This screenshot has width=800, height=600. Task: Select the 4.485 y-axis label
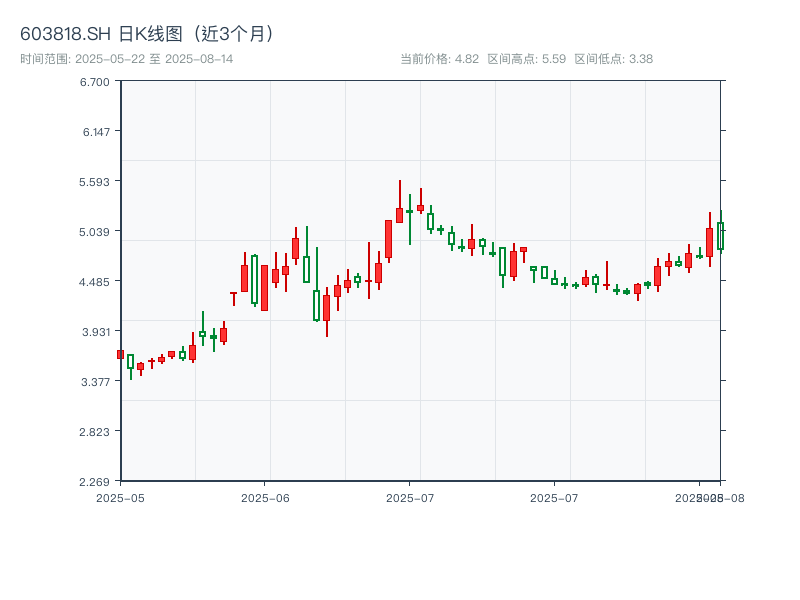(95, 281)
